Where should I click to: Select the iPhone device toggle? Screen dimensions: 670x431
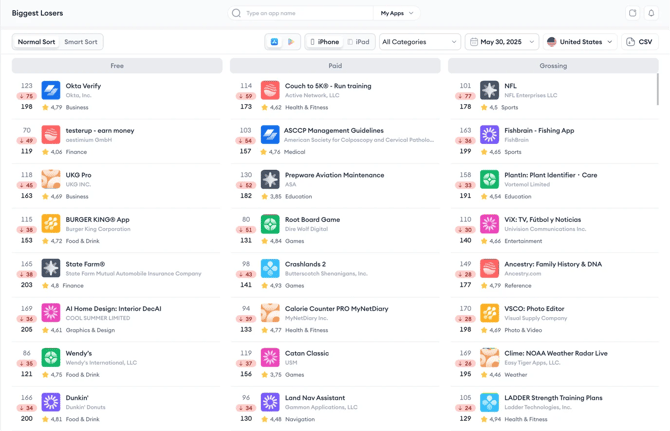[324, 42]
